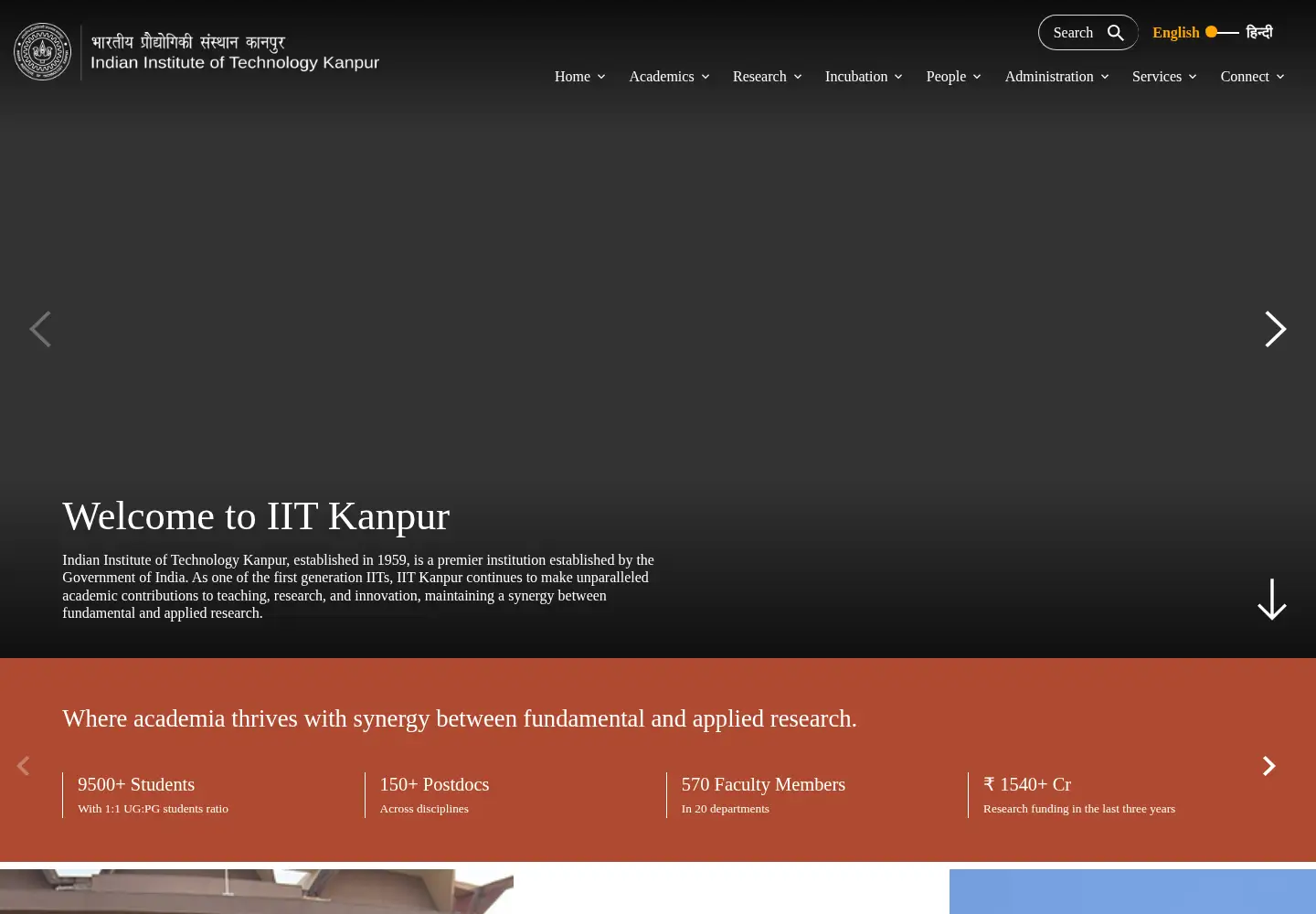1316x914 pixels.
Task: Advance to the next hero slide arrow
Action: click(1275, 329)
